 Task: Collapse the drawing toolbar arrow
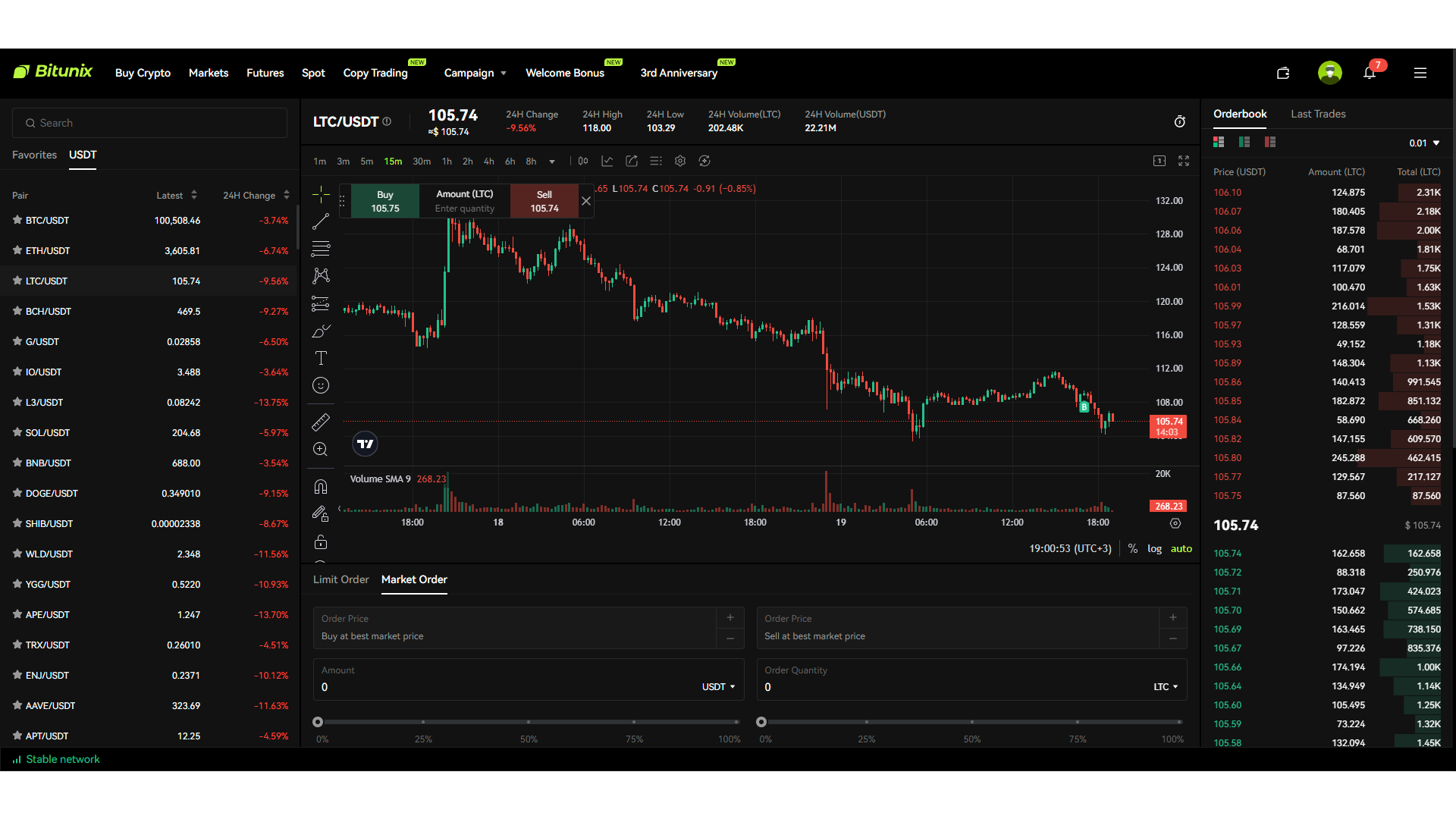click(339, 508)
